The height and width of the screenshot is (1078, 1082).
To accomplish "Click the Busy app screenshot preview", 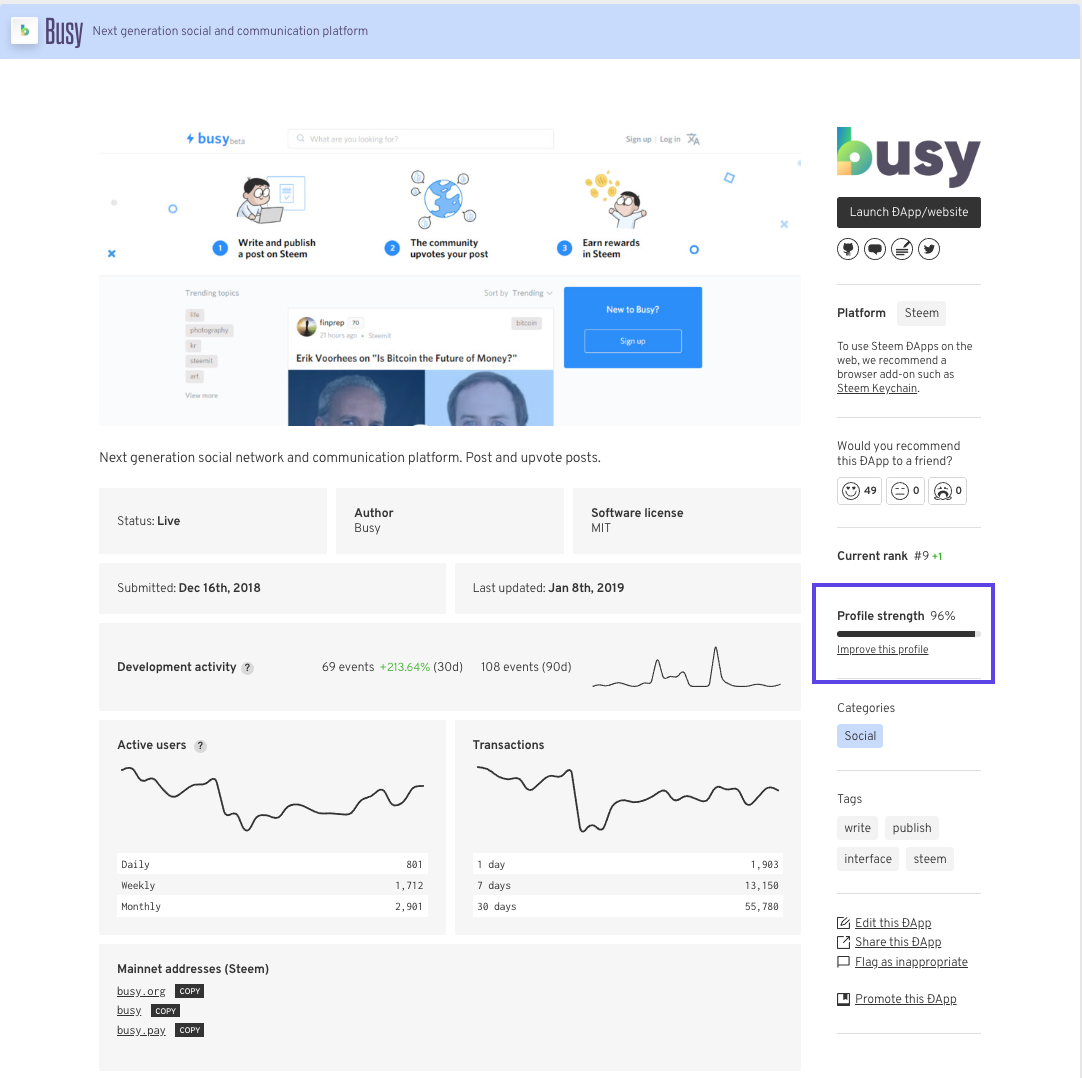I will click(x=450, y=275).
